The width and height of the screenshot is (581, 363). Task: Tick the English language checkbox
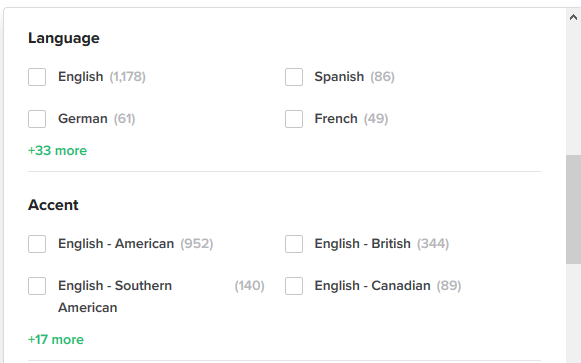point(37,77)
